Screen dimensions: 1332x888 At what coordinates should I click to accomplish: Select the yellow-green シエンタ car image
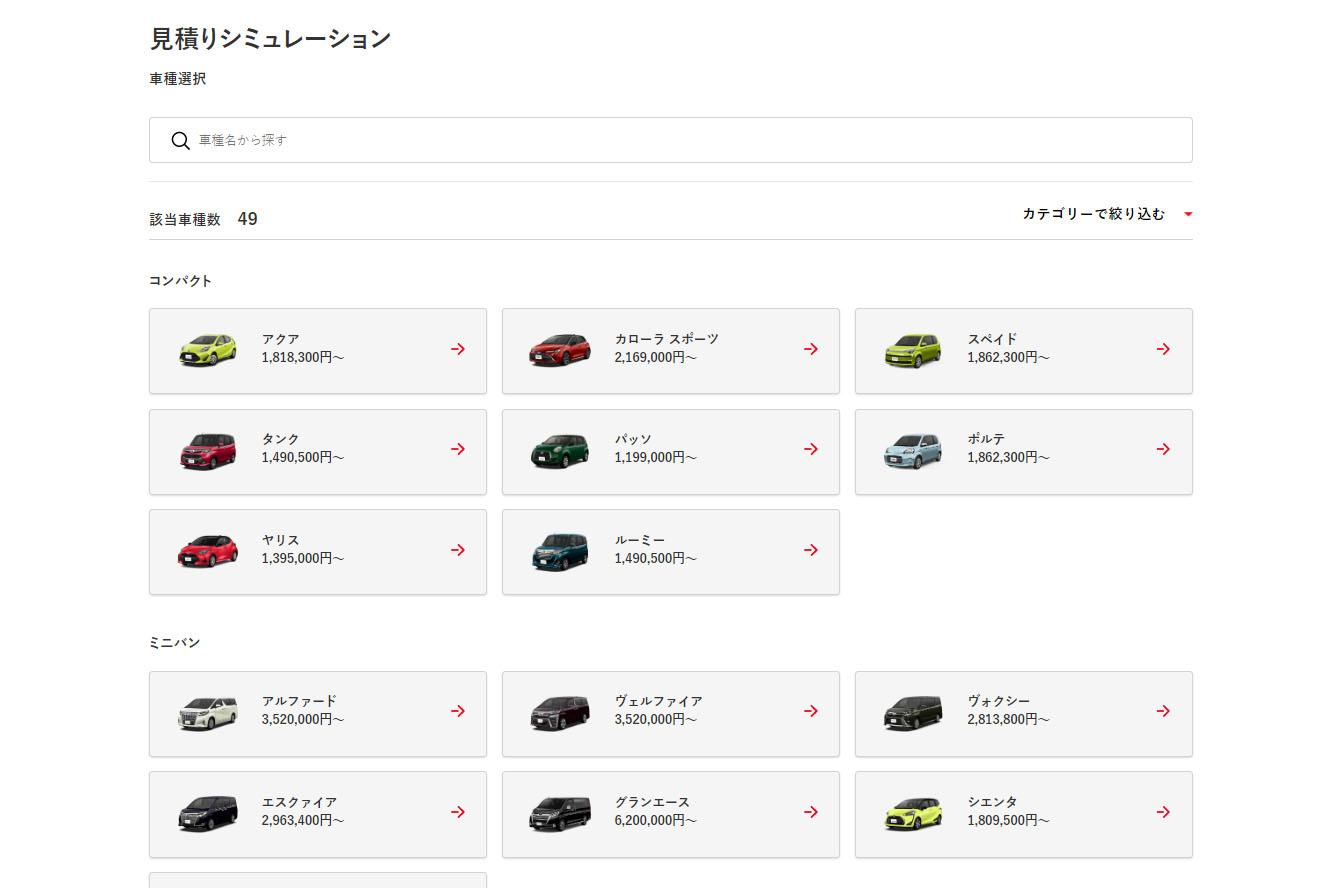[912, 813]
